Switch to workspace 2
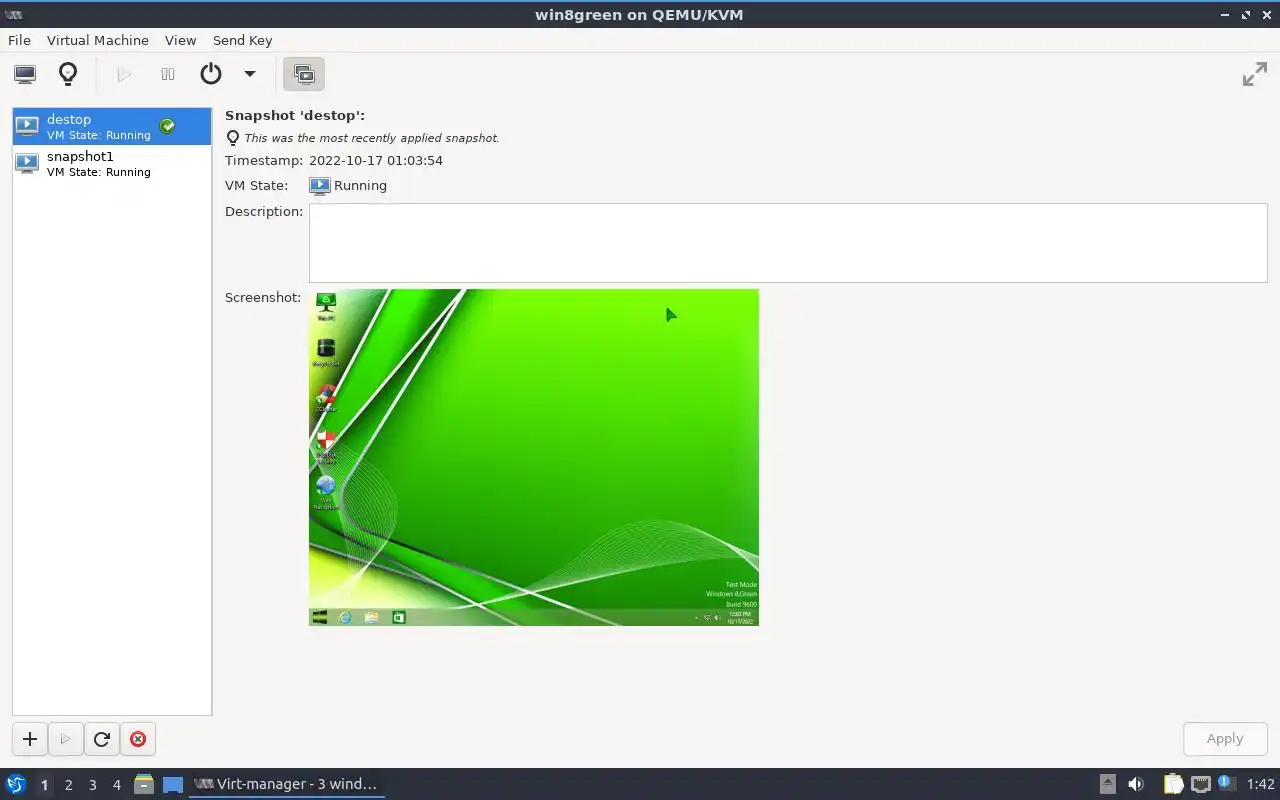Screen dimensions: 1280x800 pos(68,785)
